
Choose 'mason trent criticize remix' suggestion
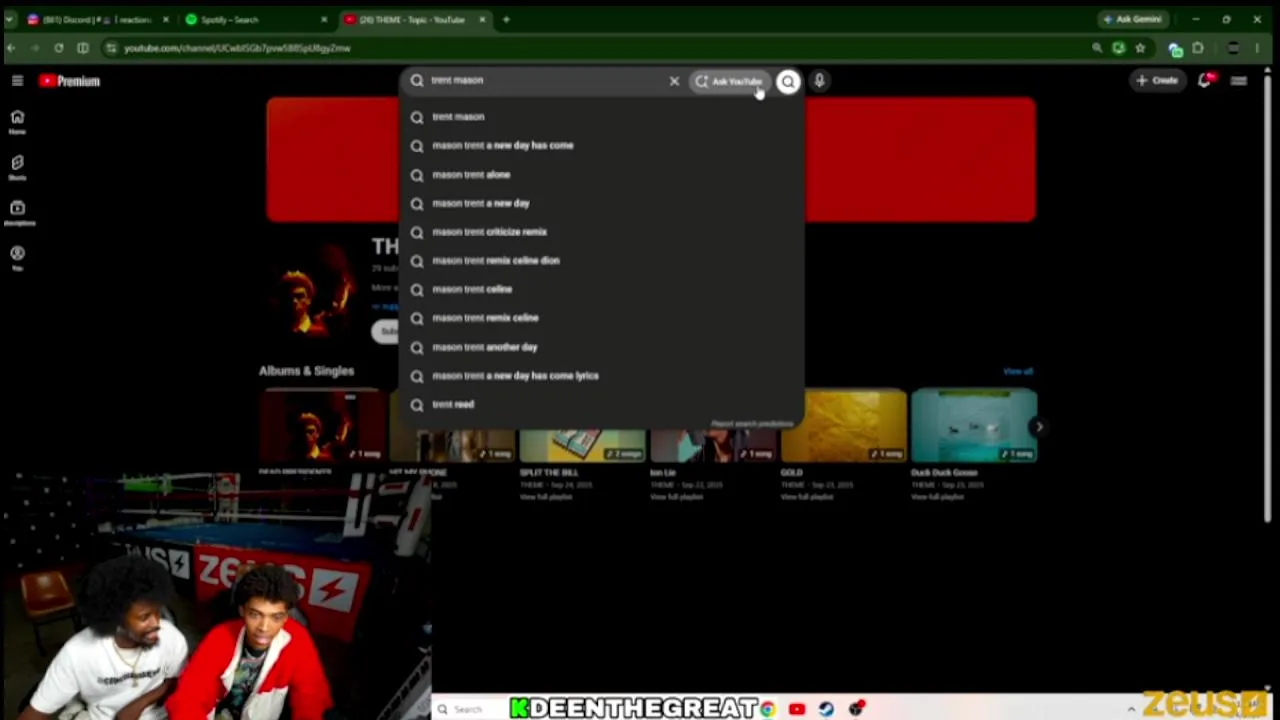pyautogui.click(x=602, y=232)
